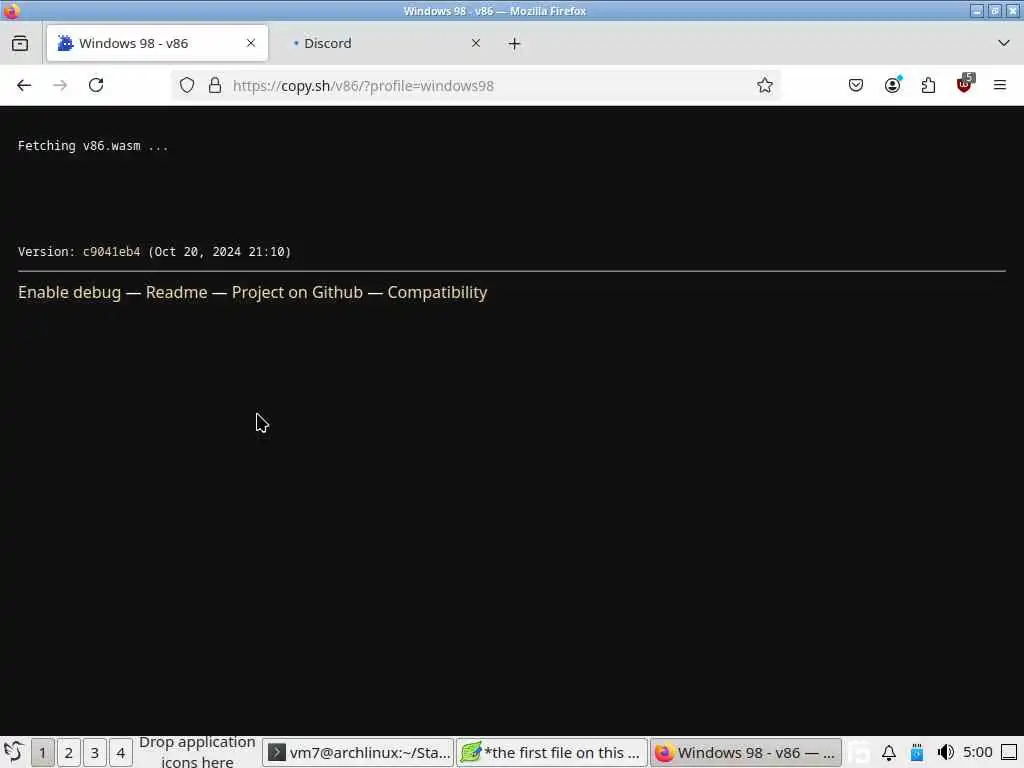
Task: Open the Firefox account menu
Action: pyautogui.click(x=892, y=86)
